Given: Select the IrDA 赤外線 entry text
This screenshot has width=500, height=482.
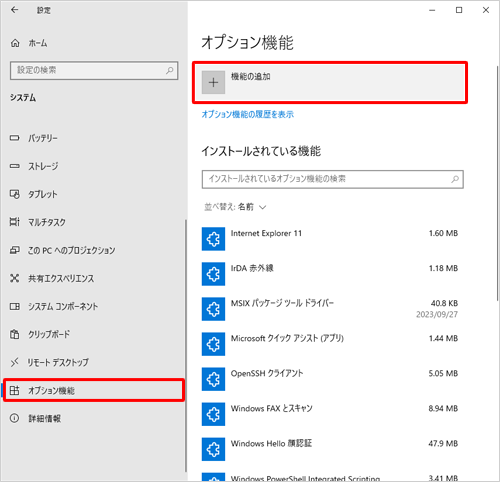Looking at the screenshot, I should (252, 268).
